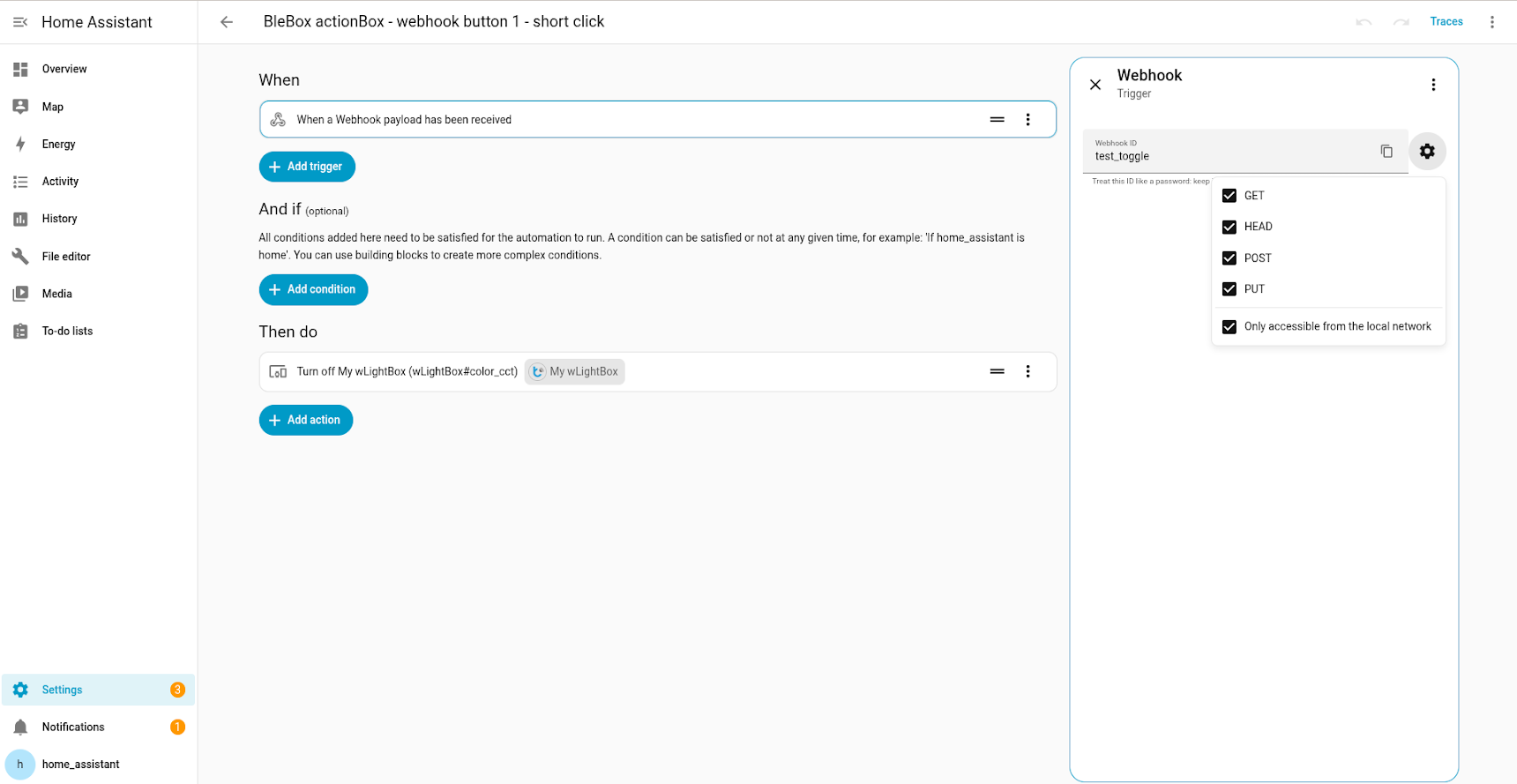Toggle Only accessible from the local network
The width and height of the screenshot is (1517, 784).
tap(1229, 326)
